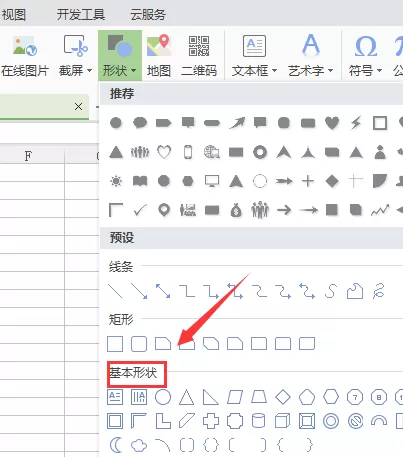Select the cylinder can basic shape
403x457 pixels.
(x=259, y=421)
